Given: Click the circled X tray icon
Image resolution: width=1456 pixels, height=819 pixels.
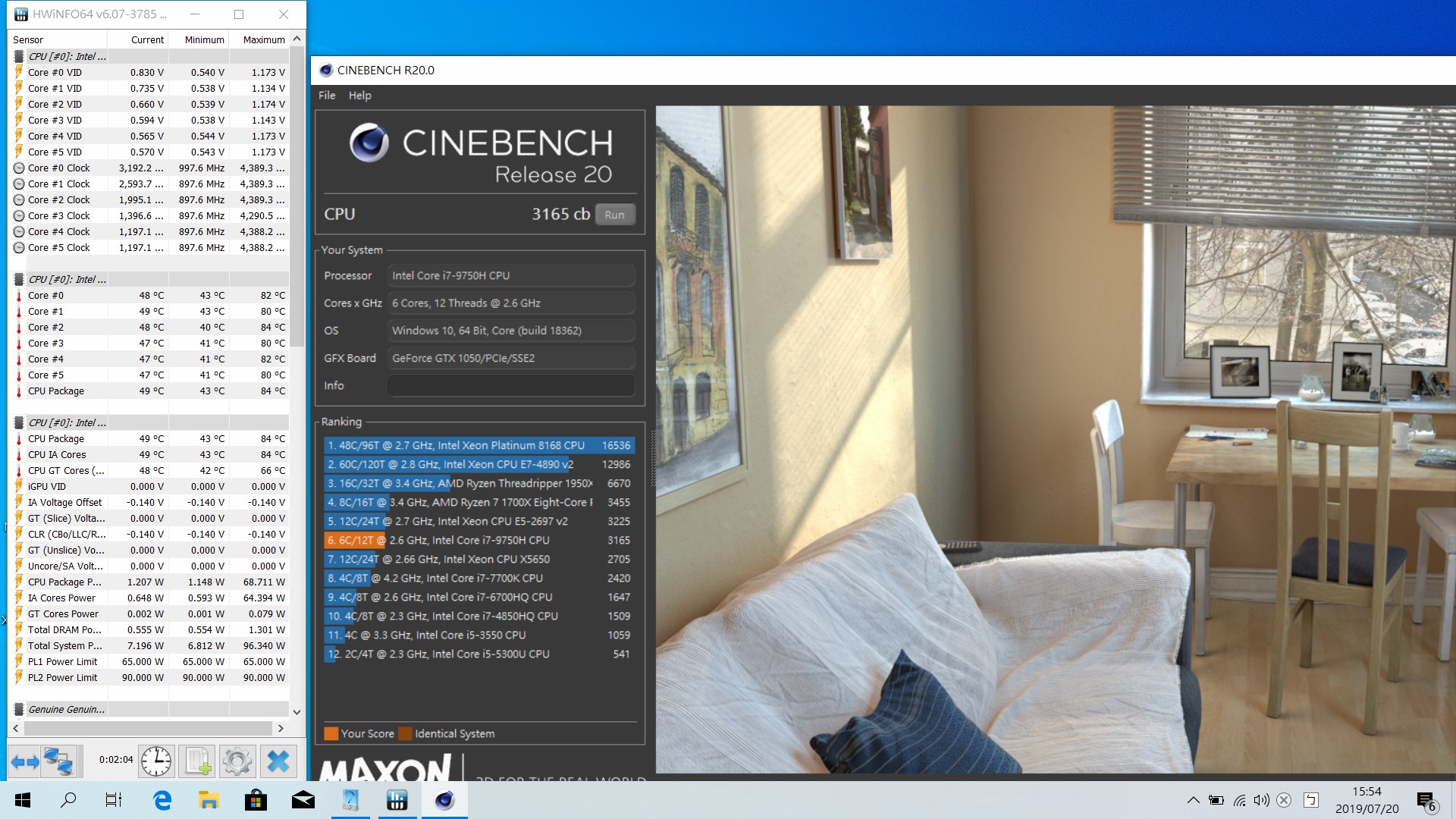Looking at the screenshot, I should click(1284, 800).
